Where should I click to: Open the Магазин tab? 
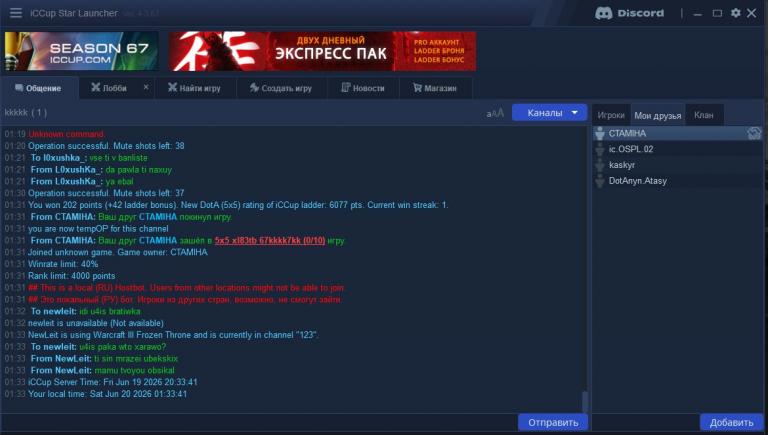(435, 88)
